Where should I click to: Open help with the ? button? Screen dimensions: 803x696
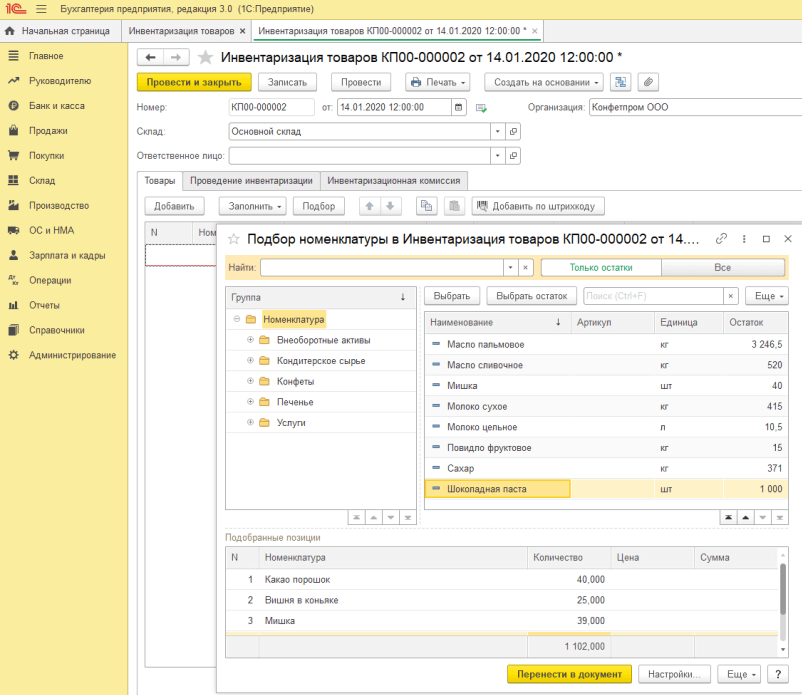pyautogui.click(x=778, y=674)
